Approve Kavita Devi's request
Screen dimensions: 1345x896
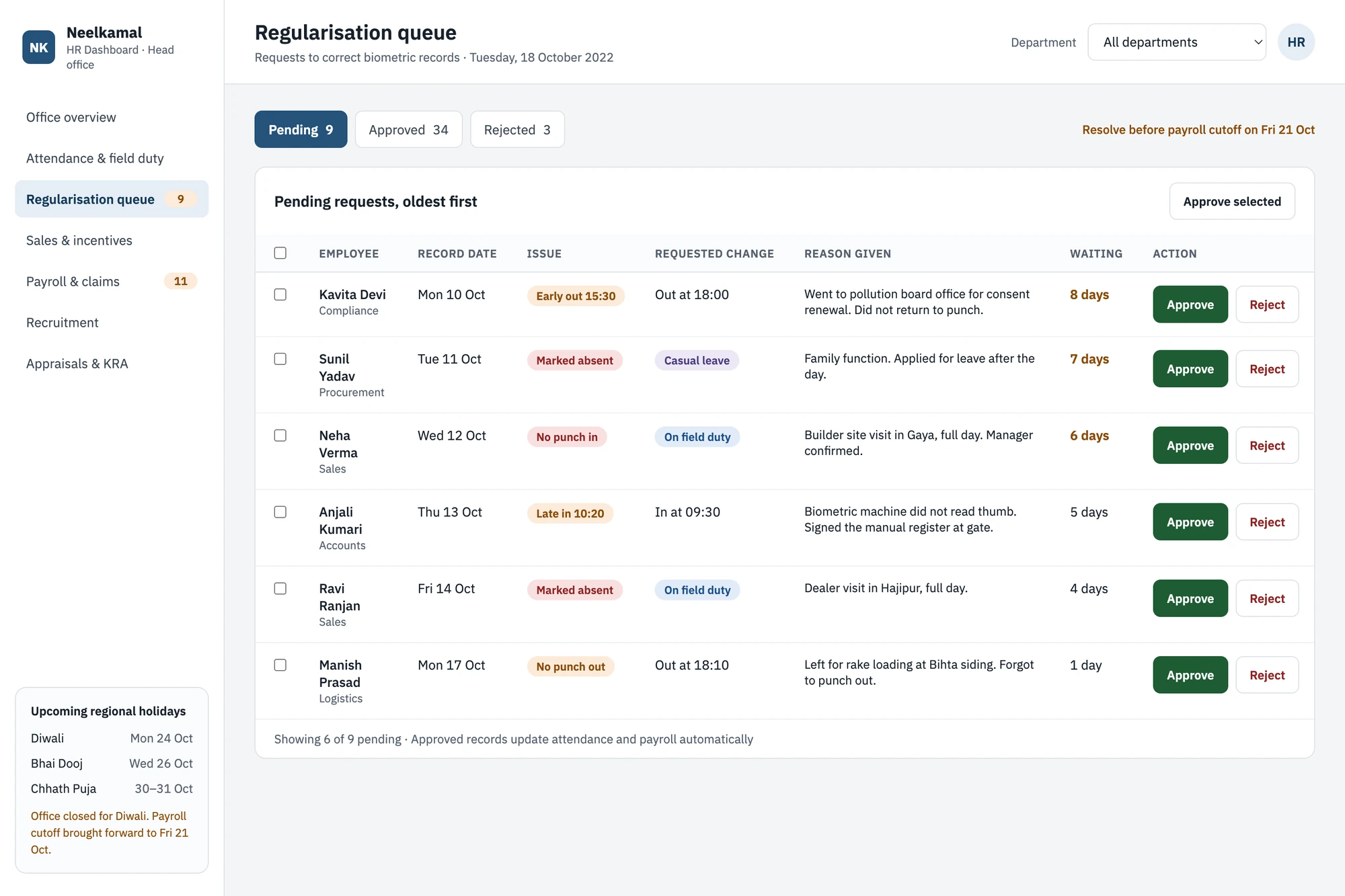point(1190,304)
